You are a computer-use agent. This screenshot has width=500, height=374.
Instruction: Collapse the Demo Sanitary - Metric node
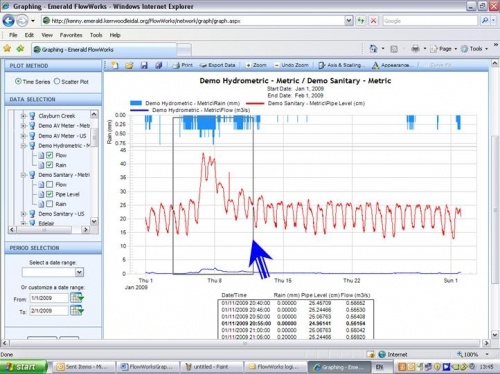point(23,175)
